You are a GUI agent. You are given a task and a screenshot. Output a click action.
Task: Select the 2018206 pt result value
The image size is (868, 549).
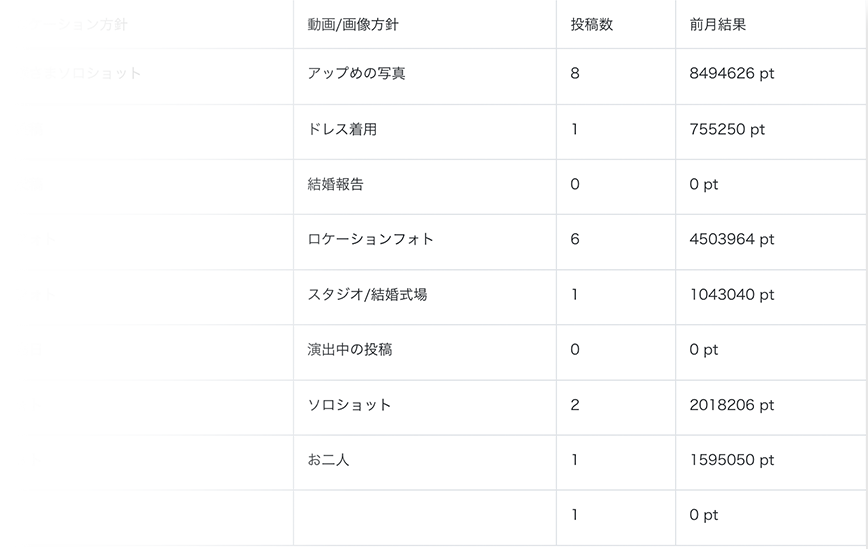(731, 405)
